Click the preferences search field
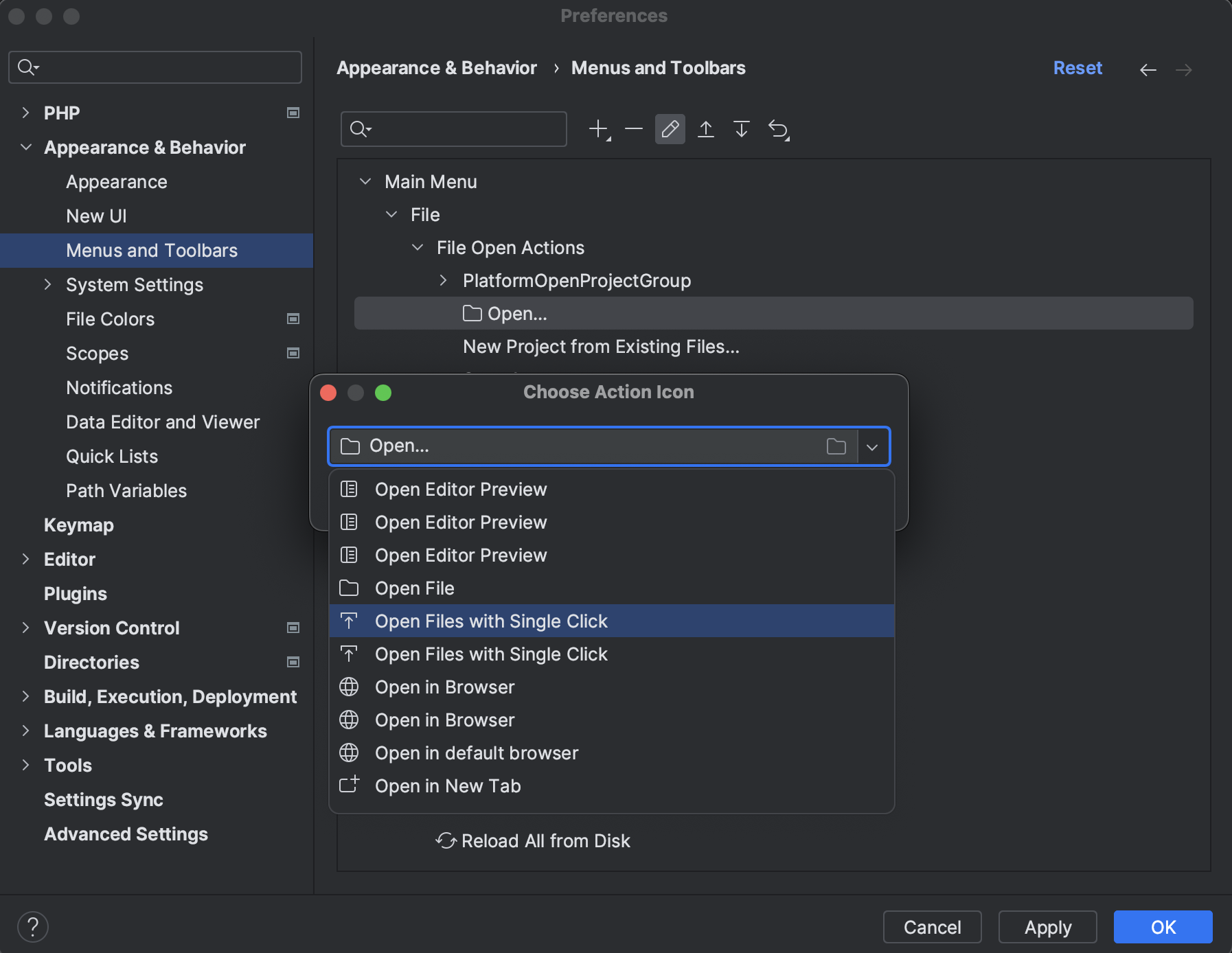This screenshot has width=1232, height=953. click(155, 67)
